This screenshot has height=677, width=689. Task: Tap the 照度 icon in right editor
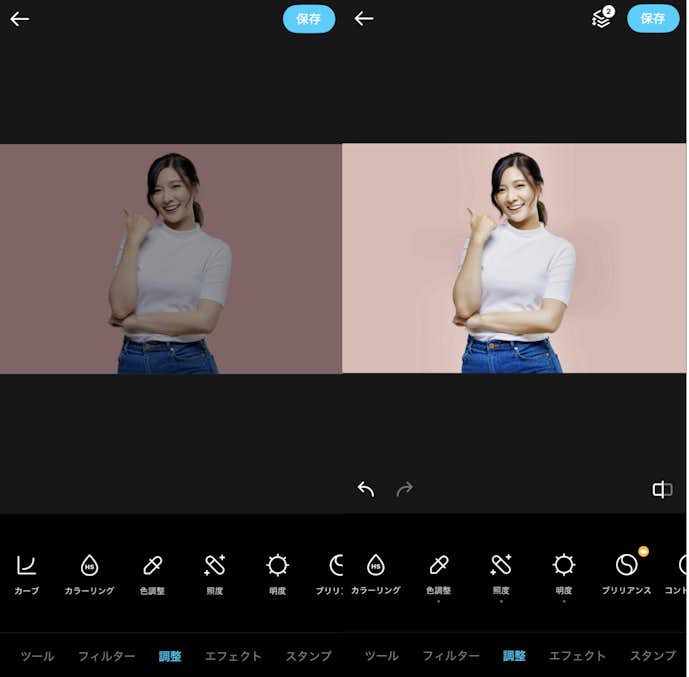501,566
